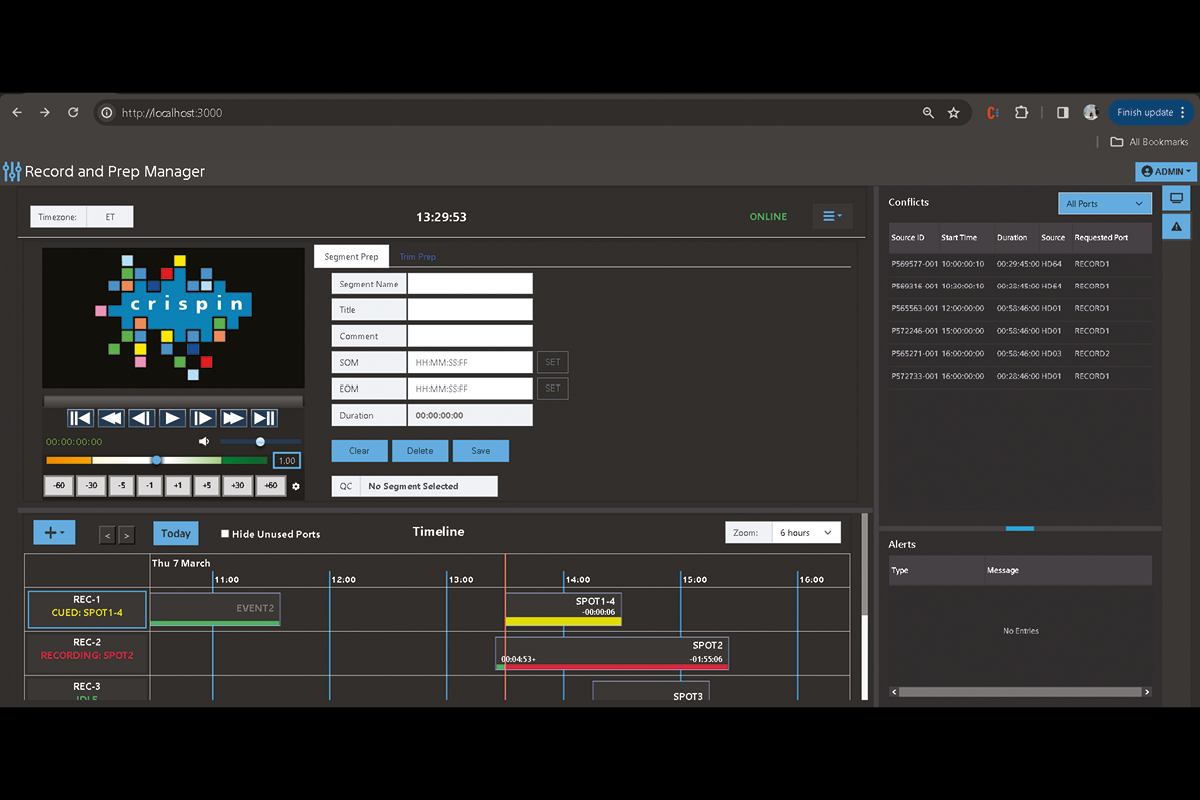
Task: Select the Segment Prep tab
Action: (x=351, y=257)
